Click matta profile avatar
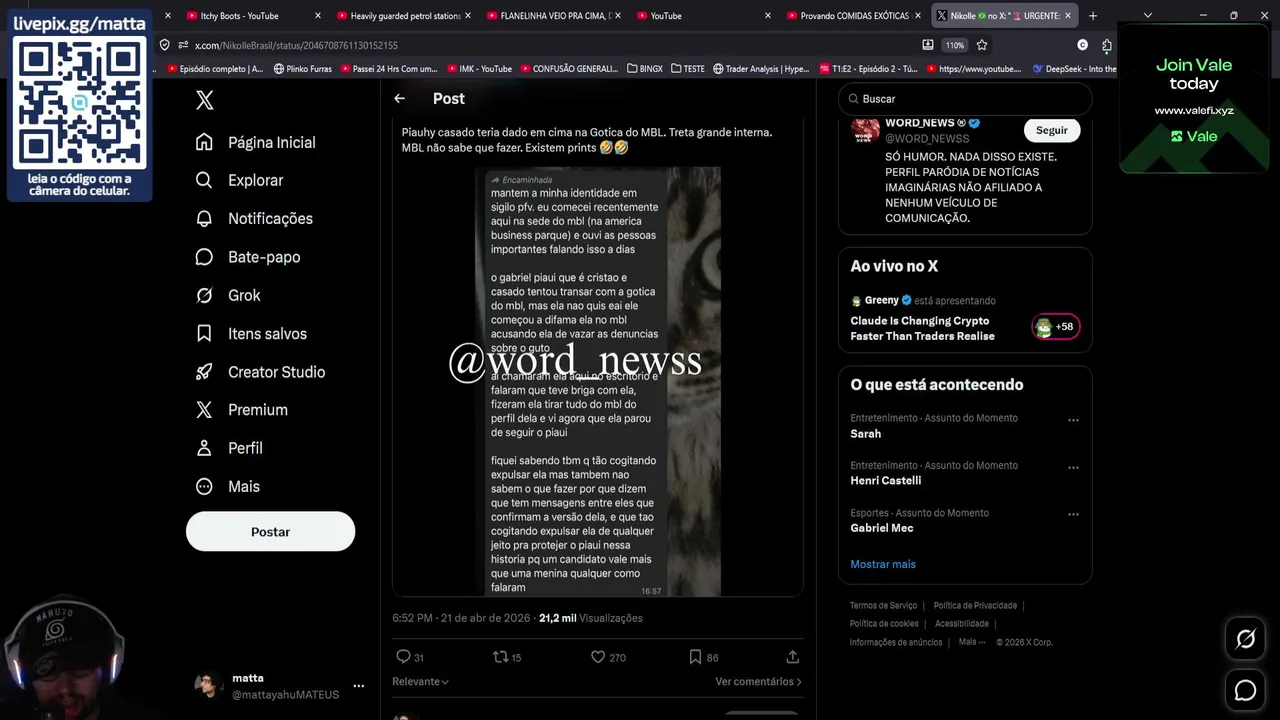Screen dimensions: 1280x720 pyautogui.click(x=208, y=686)
